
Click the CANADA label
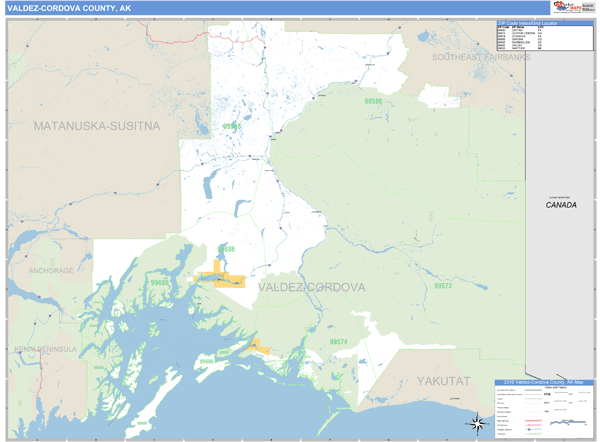point(561,205)
